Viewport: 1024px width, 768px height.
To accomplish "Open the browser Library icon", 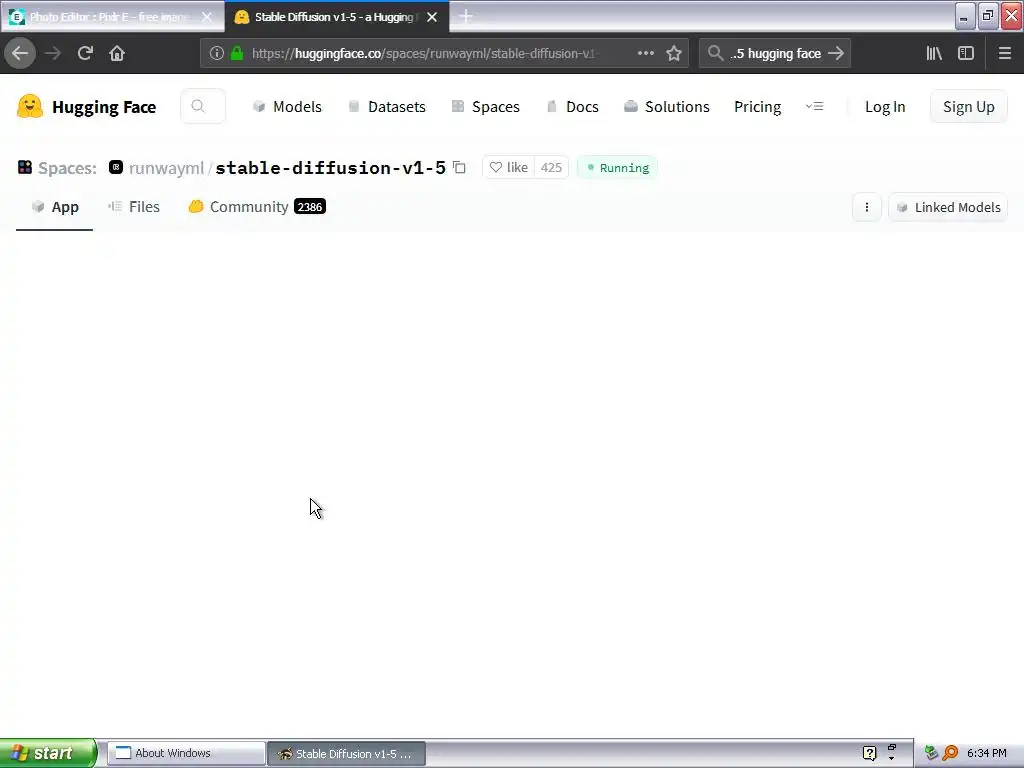I will click(934, 54).
